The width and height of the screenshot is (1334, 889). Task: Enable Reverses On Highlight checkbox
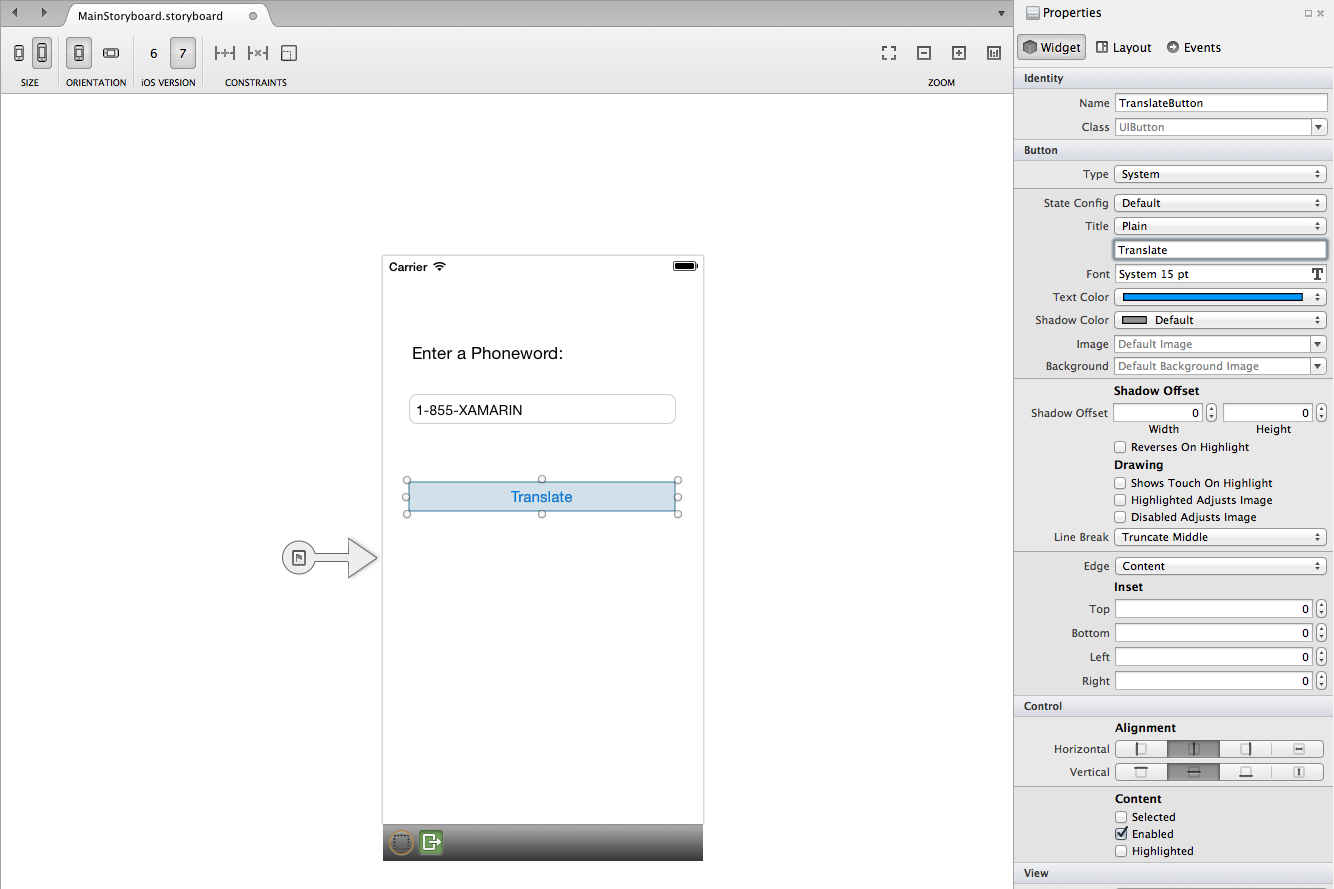click(1121, 447)
